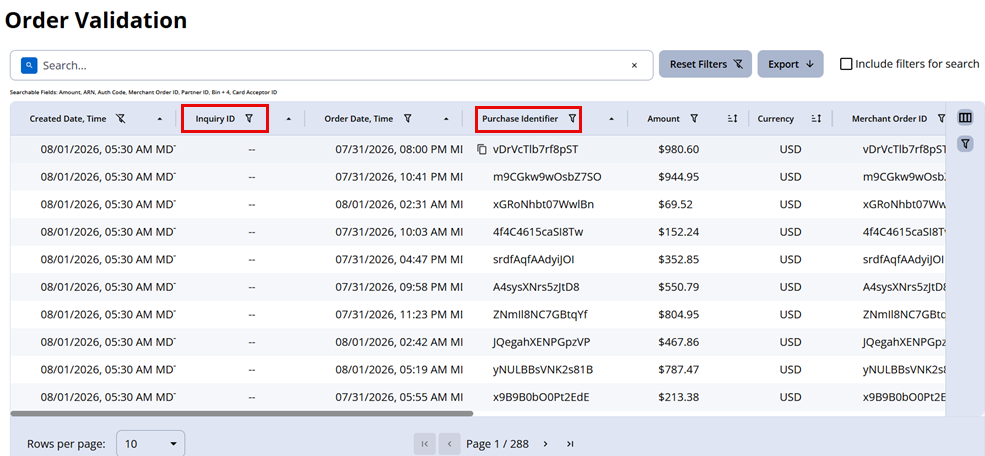Select purchase identifier yNULBBsVNK2s81B
Screen dimensions: 985x456
click(543, 371)
